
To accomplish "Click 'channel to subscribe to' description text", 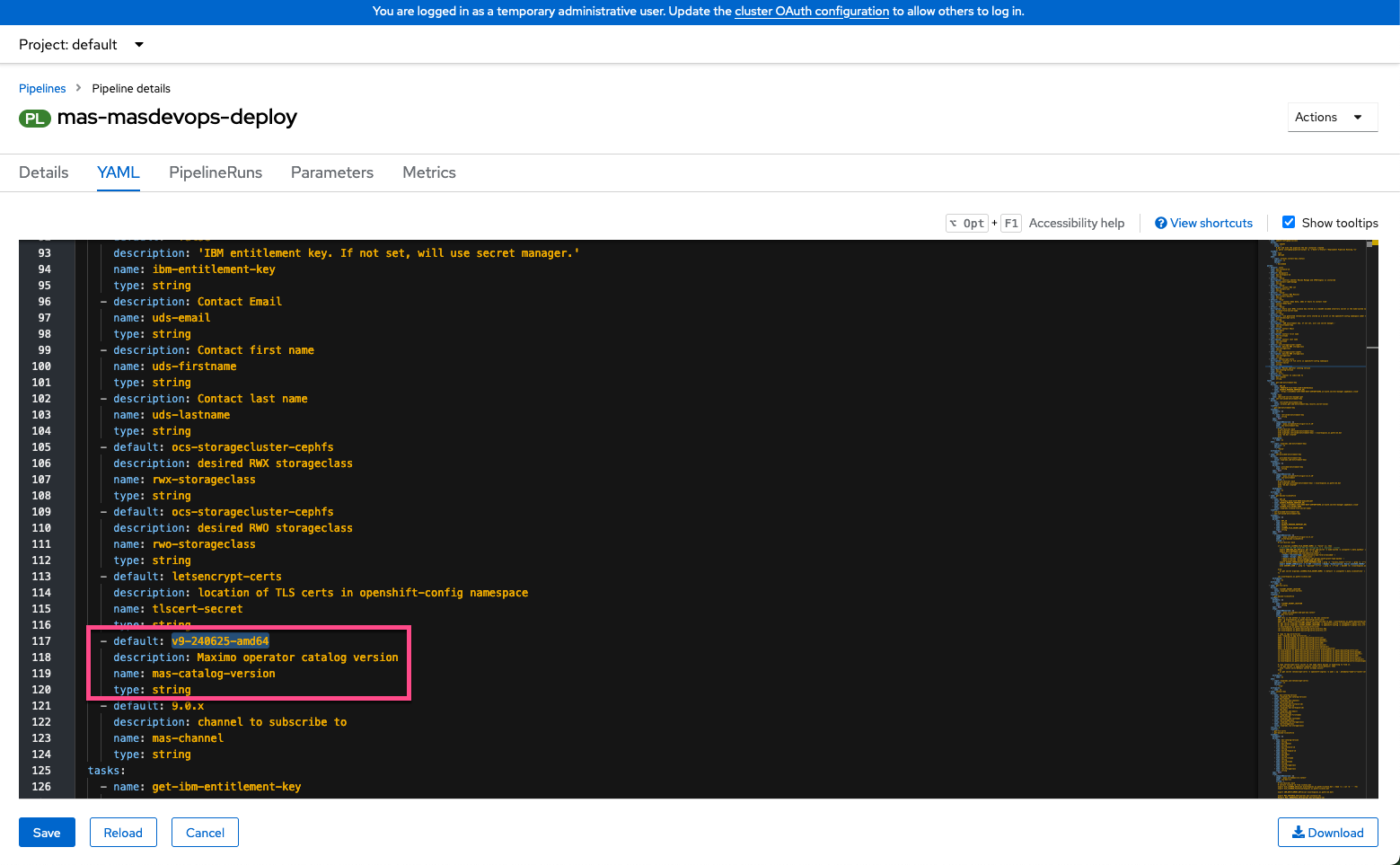I will [272, 722].
